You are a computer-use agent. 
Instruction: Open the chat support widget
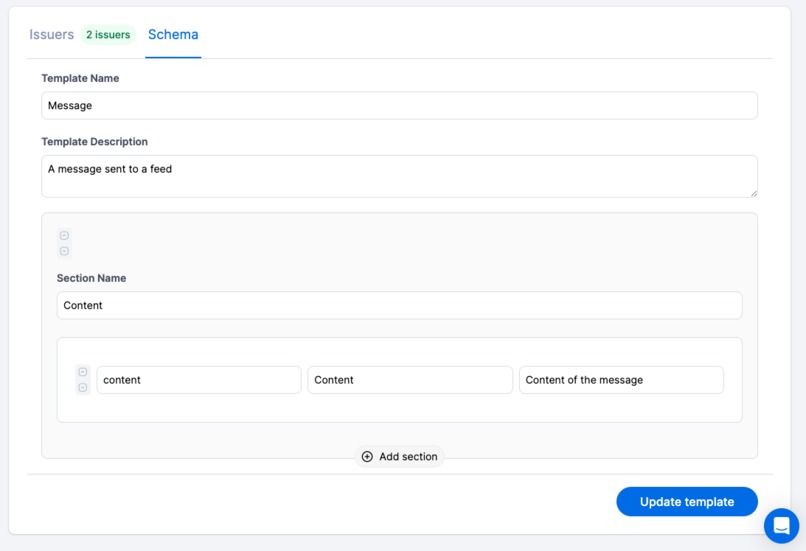tap(781, 525)
